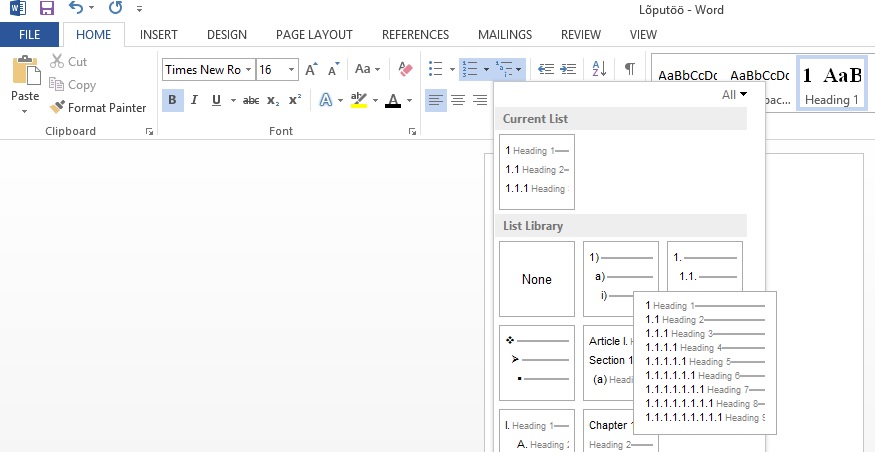Open the Font dialog launcher
Viewport: 875px width, 452px height.
point(412,132)
